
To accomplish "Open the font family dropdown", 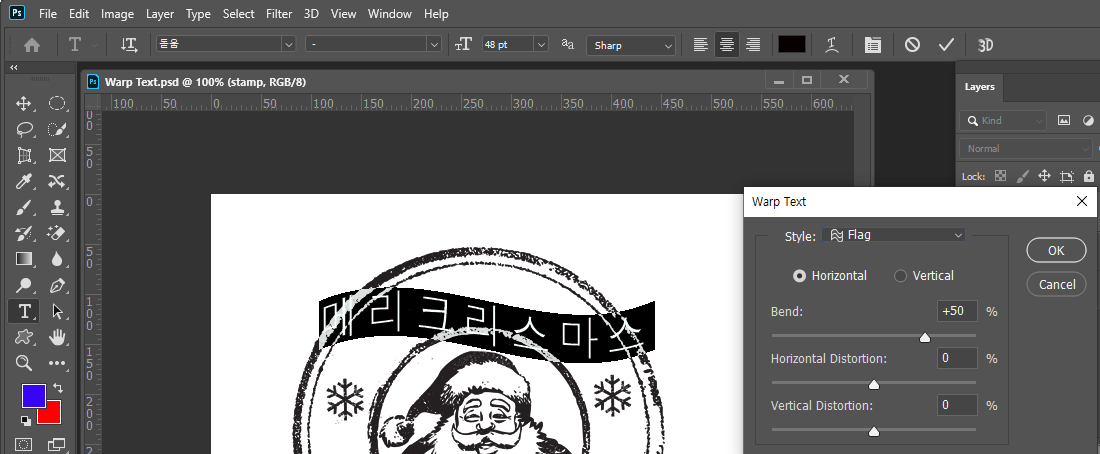I will pos(289,44).
